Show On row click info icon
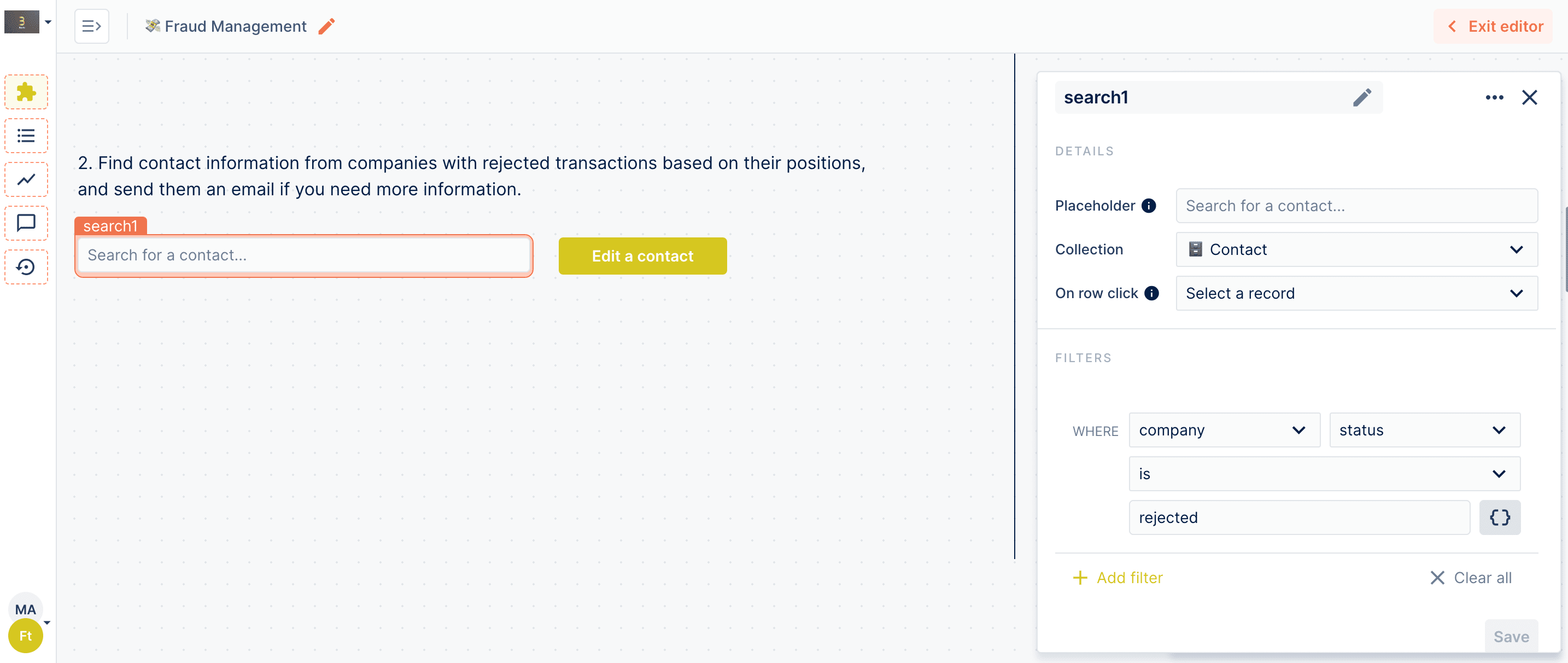Viewport: 1568px width, 663px height. (1151, 293)
